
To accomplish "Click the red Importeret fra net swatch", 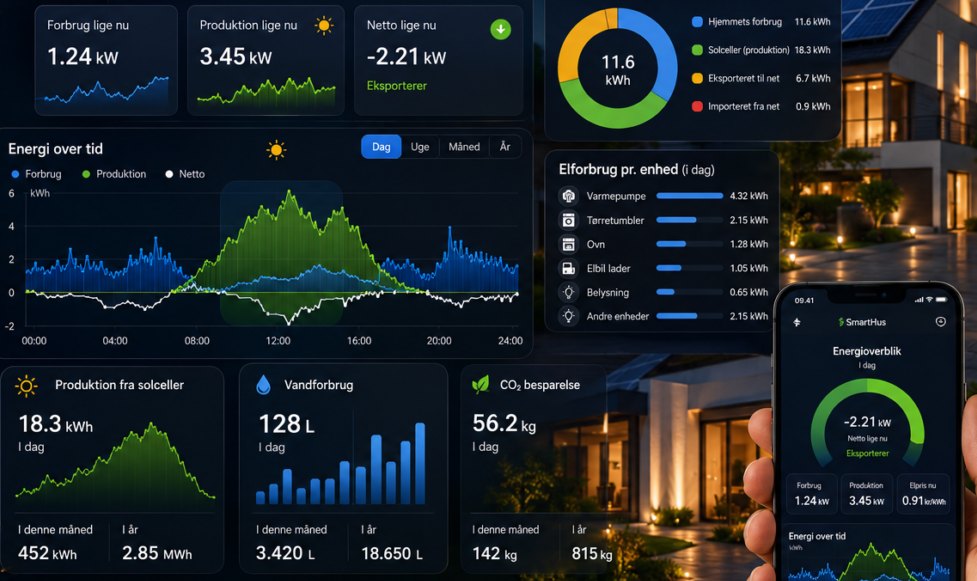I will (x=697, y=107).
